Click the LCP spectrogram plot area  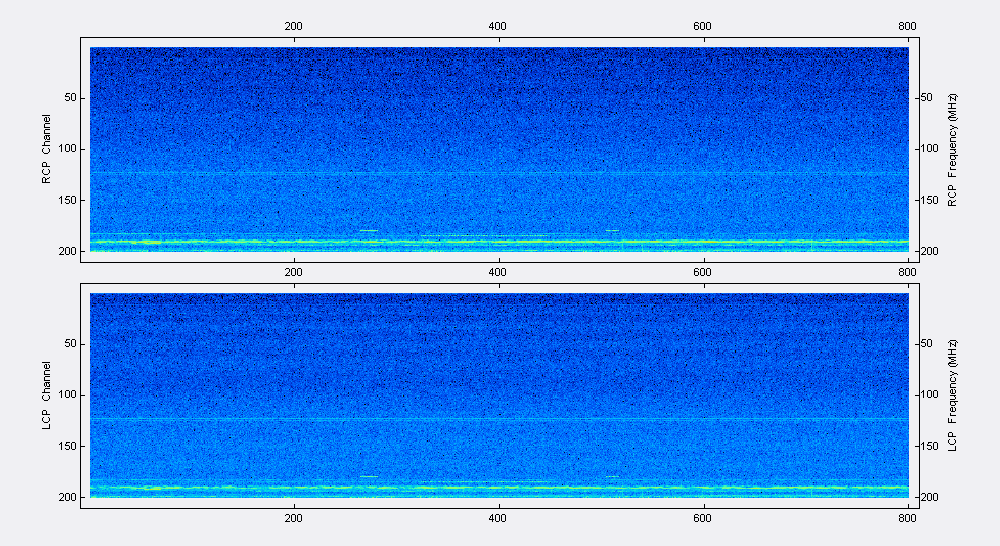pos(499,395)
